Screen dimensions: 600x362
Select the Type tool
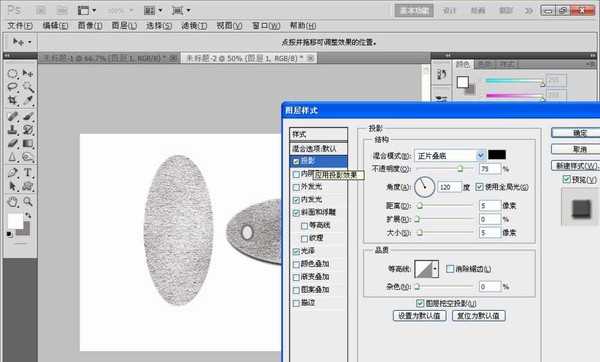(x=28, y=172)
